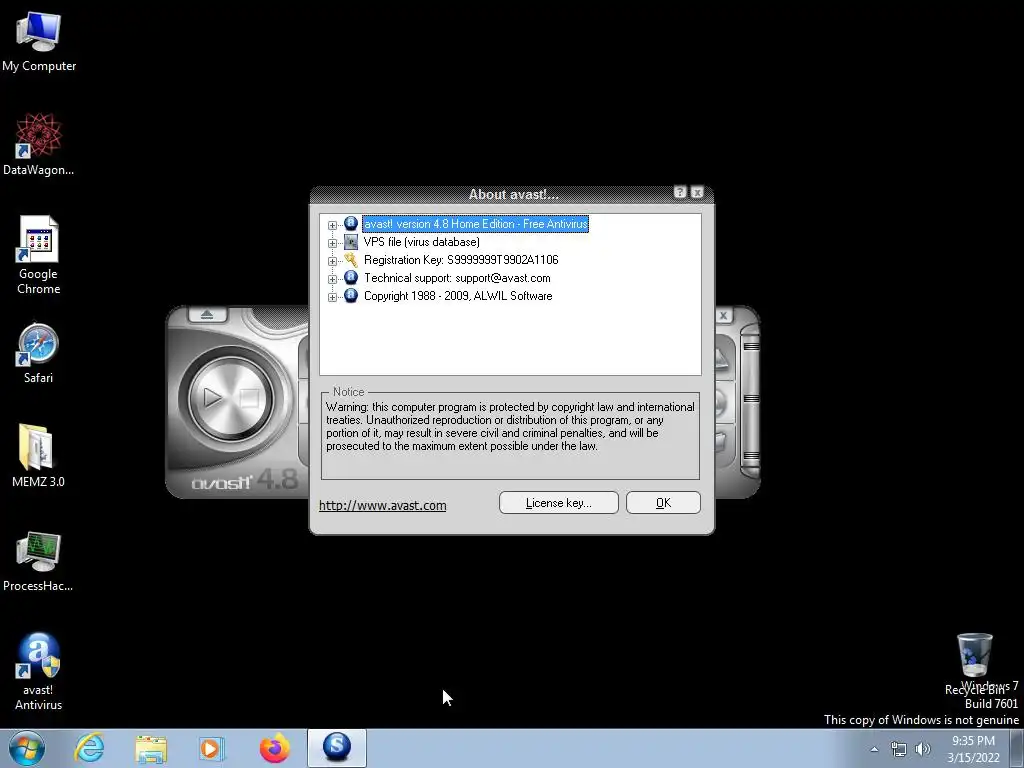This screenshot has width=1024, height=768.
Task: Select 'Technical support: support@avast.com' row
Action: pos(457,278)
